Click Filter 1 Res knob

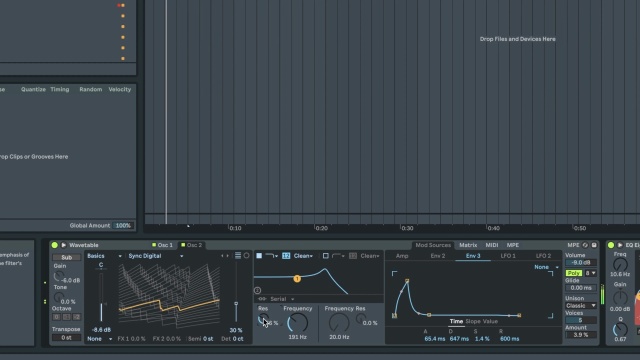pyautogui.click(x=263, y=319)
